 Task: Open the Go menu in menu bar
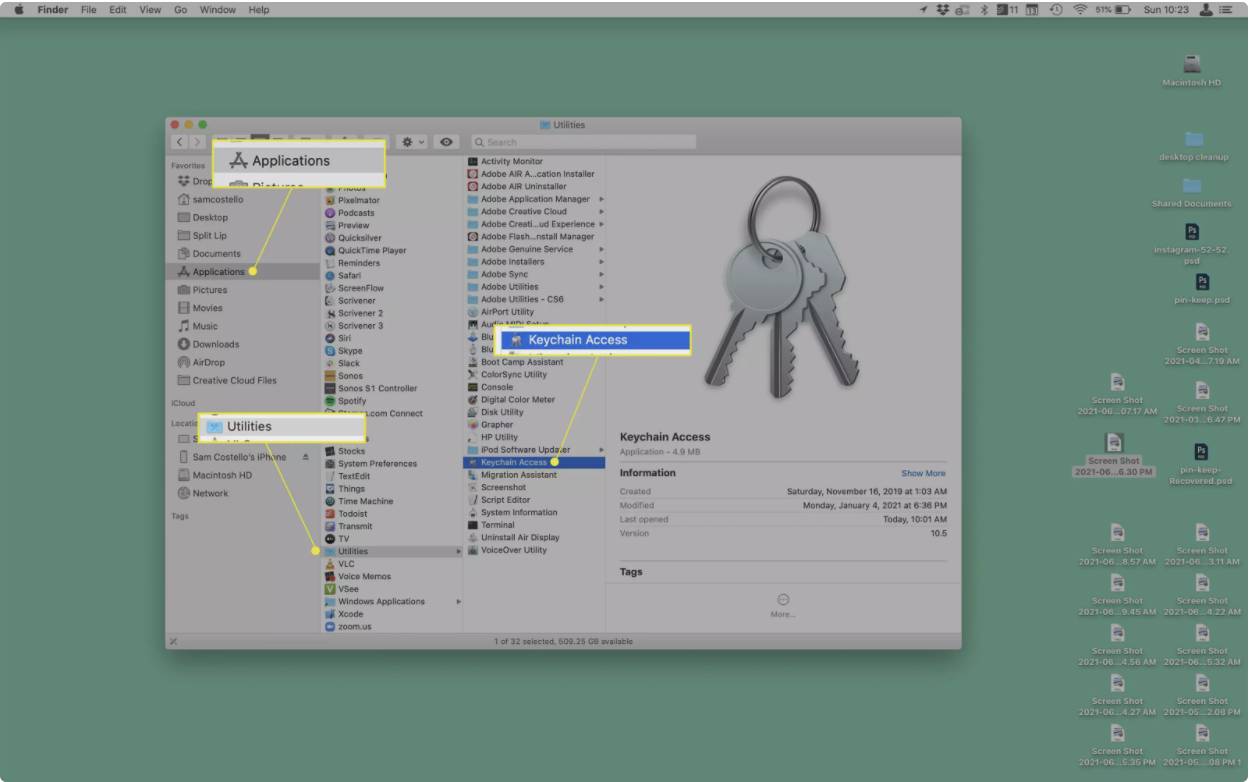click(x=181, y=10)
